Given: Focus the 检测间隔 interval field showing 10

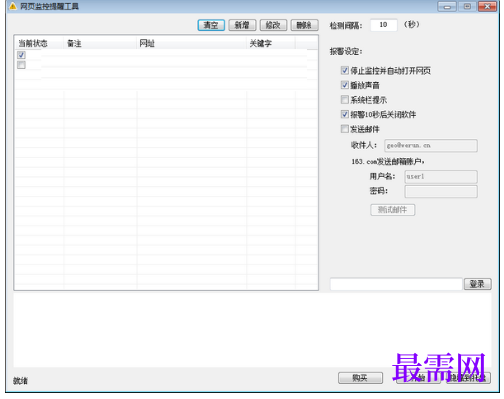Looking at the screenshot, I should pyautogui.click(x=384, y=25).
